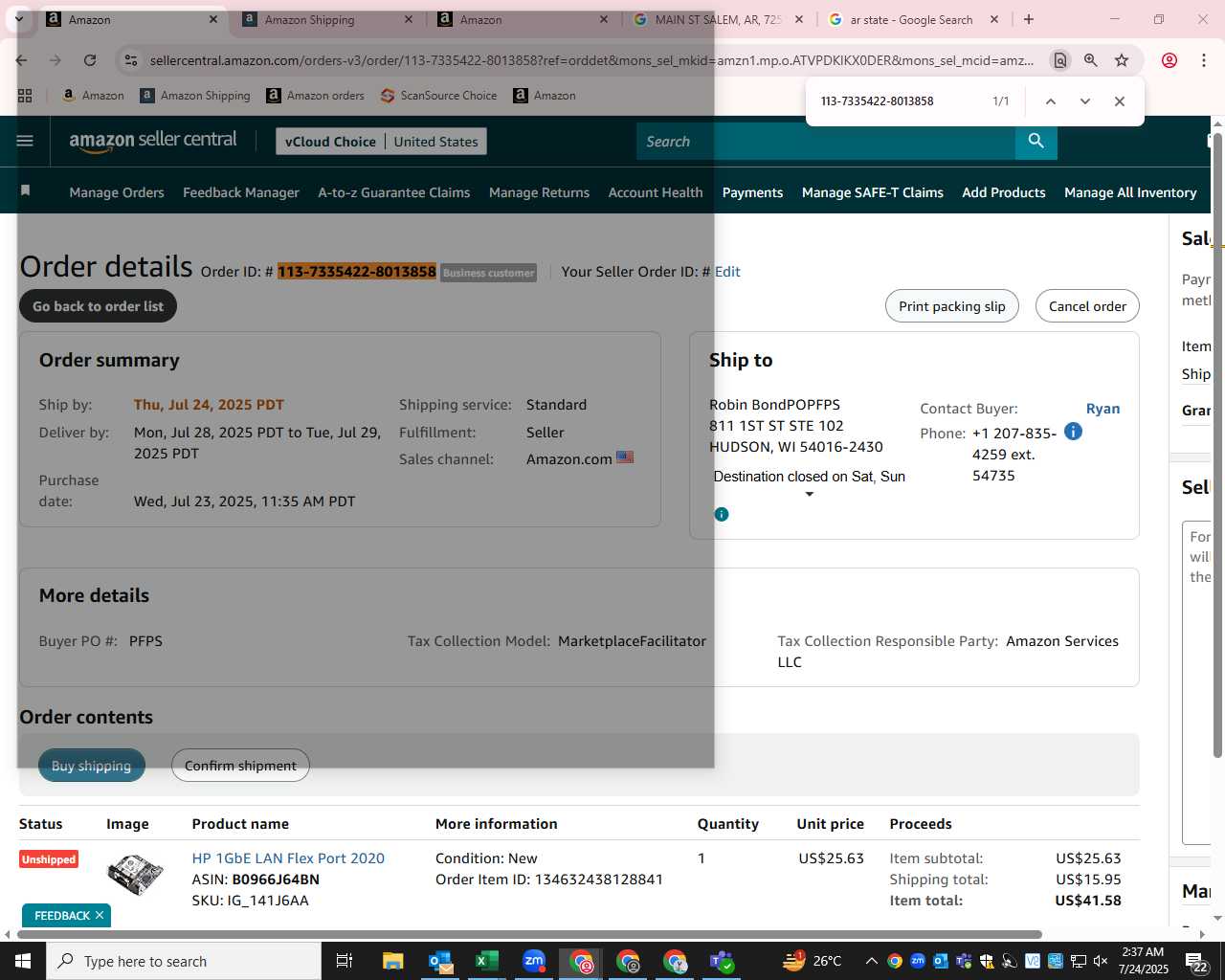
Task: Open Manage All Inventory
Action: click(1130, 192)
